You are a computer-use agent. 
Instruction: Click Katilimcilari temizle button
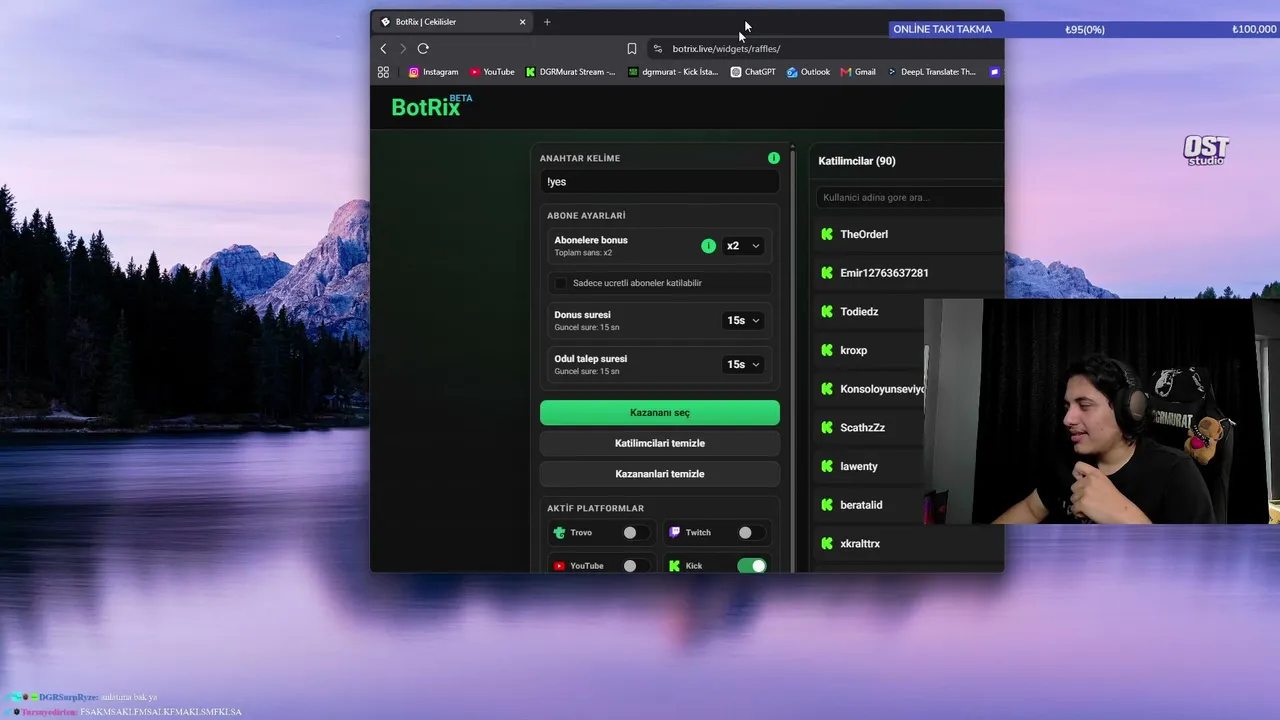coord(659,443)
